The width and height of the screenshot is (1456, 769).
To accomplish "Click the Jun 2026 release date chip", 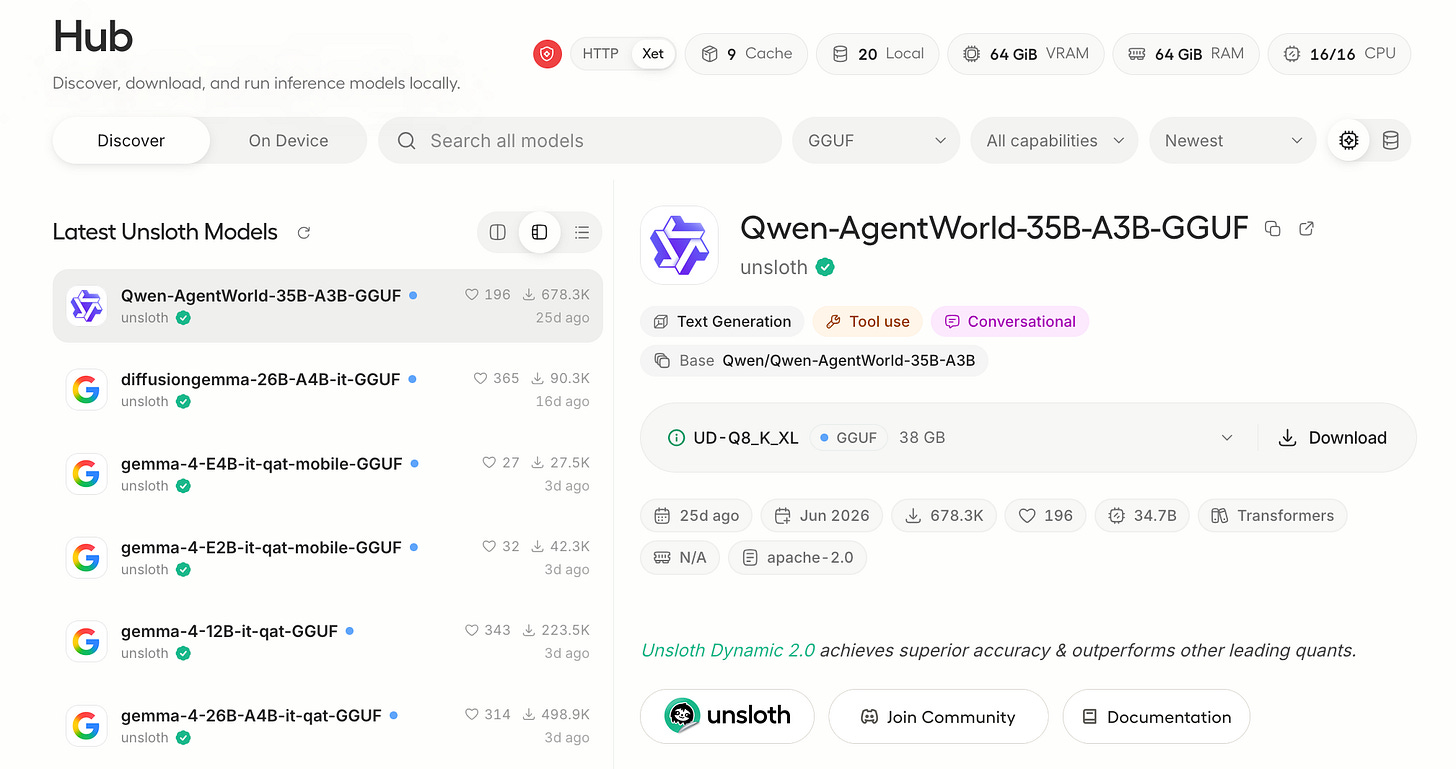I will pos(822,516).
